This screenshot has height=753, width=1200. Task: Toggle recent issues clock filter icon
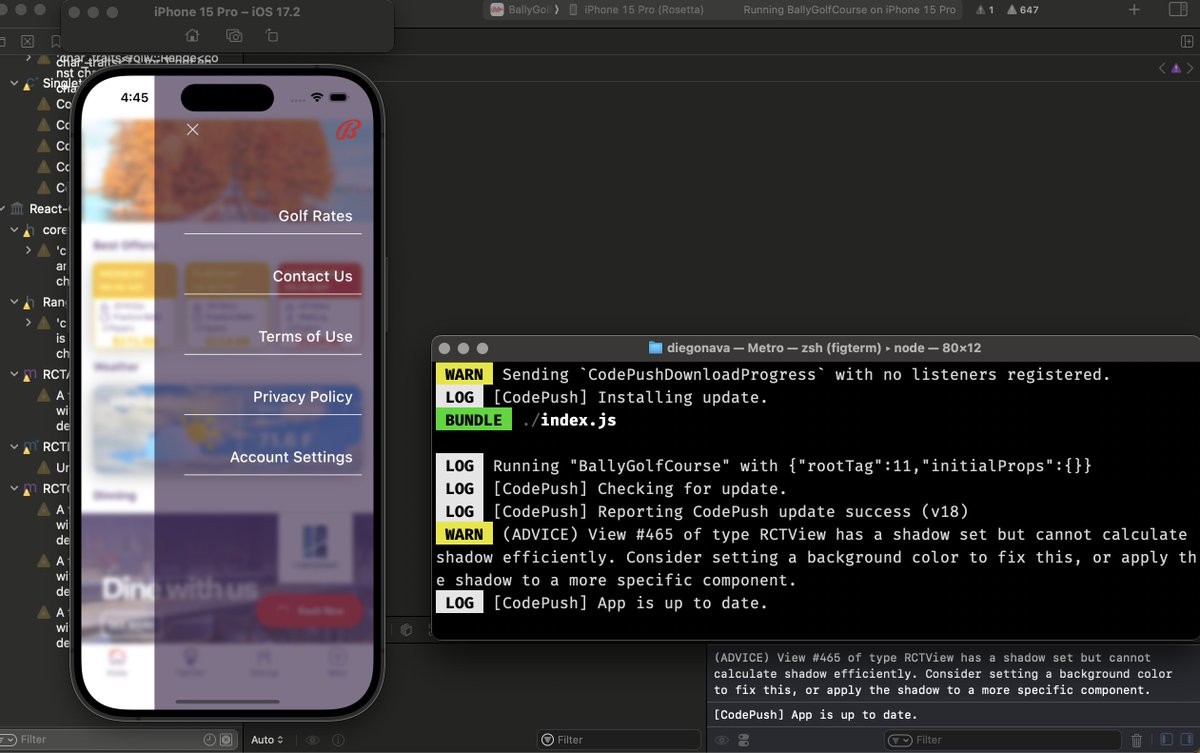[x=209, y=740]
